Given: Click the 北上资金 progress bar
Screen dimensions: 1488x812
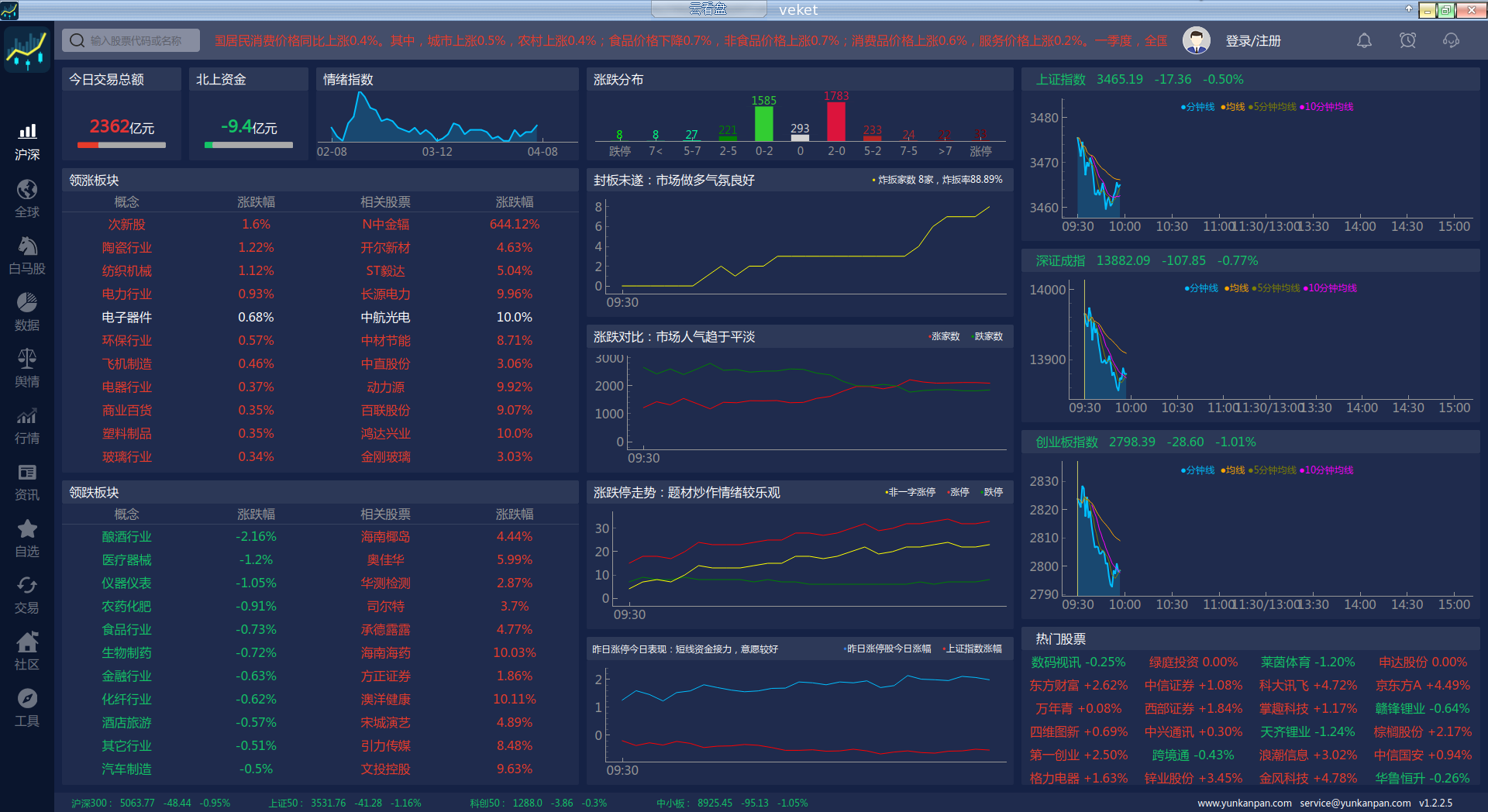Looking at the screenshot, I should click(249, 145).
